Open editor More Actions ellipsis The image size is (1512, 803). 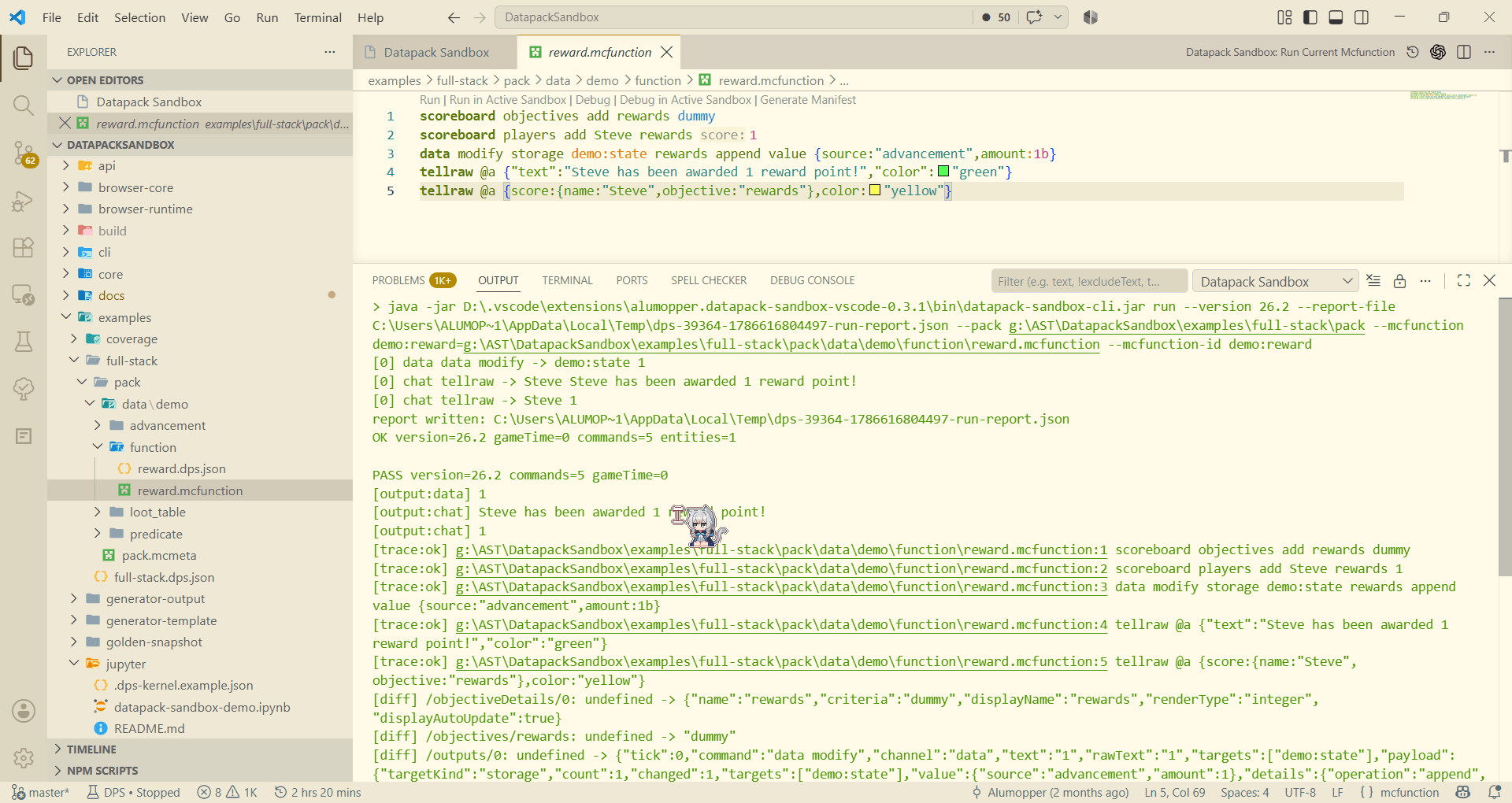pyautogui.click(x=1489, y=52)
